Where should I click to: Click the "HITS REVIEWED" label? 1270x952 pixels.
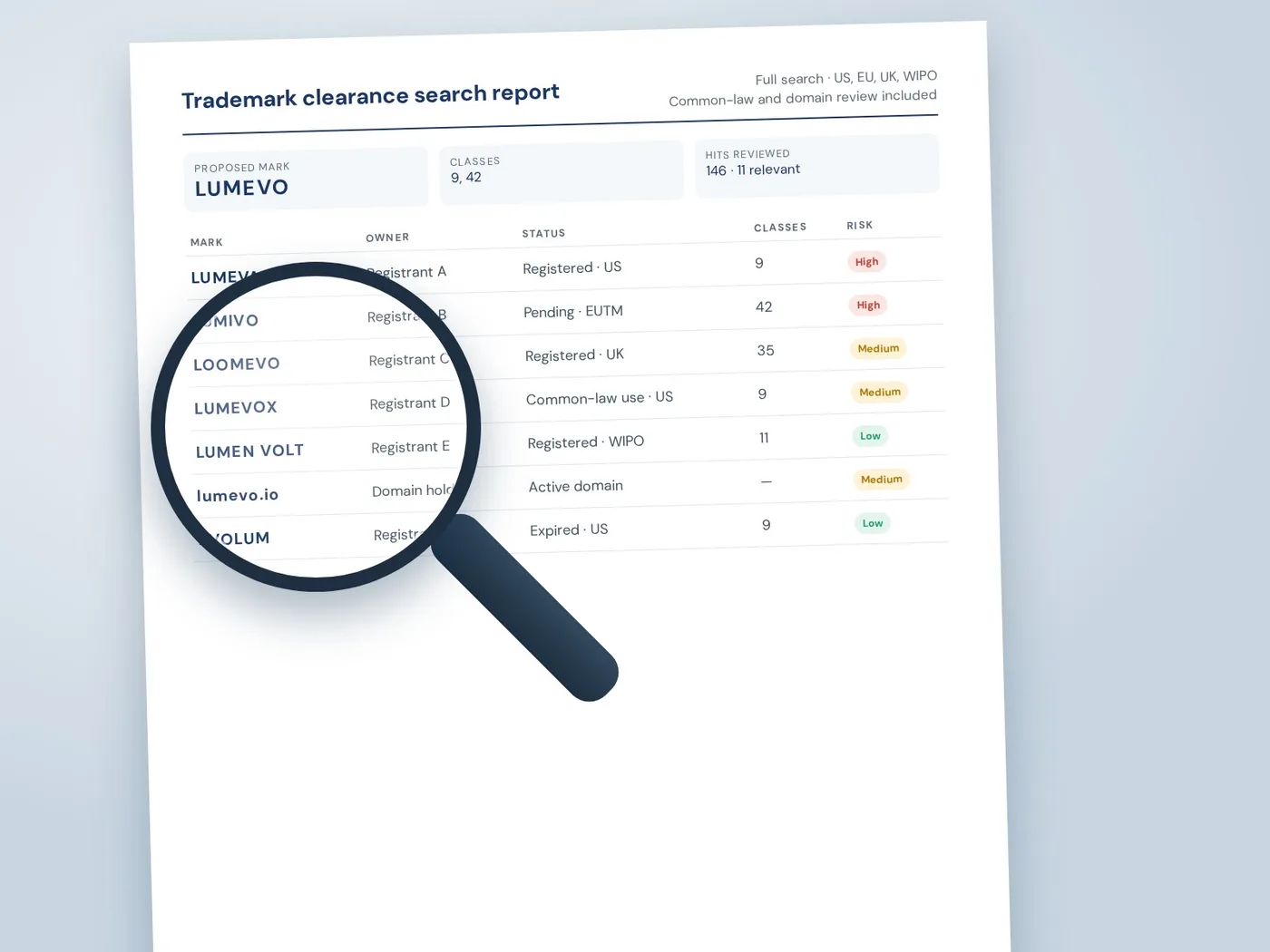pos(747,154)
